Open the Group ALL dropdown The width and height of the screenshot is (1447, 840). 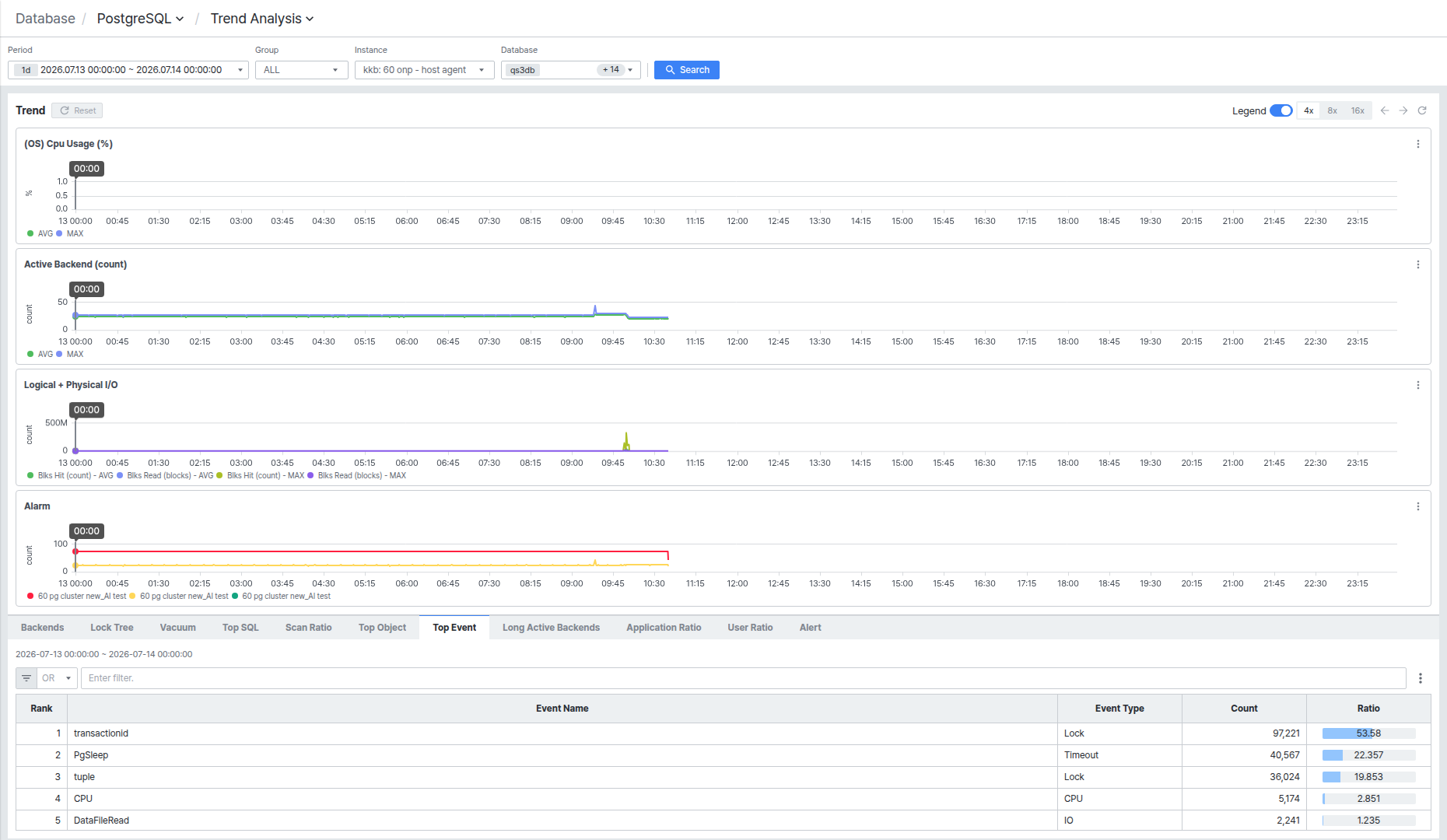tap(302, 70)
